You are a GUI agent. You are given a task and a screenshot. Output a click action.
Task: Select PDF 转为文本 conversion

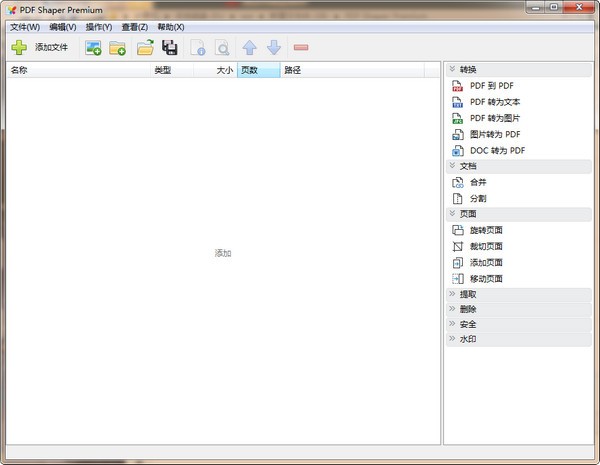point(494,102)
